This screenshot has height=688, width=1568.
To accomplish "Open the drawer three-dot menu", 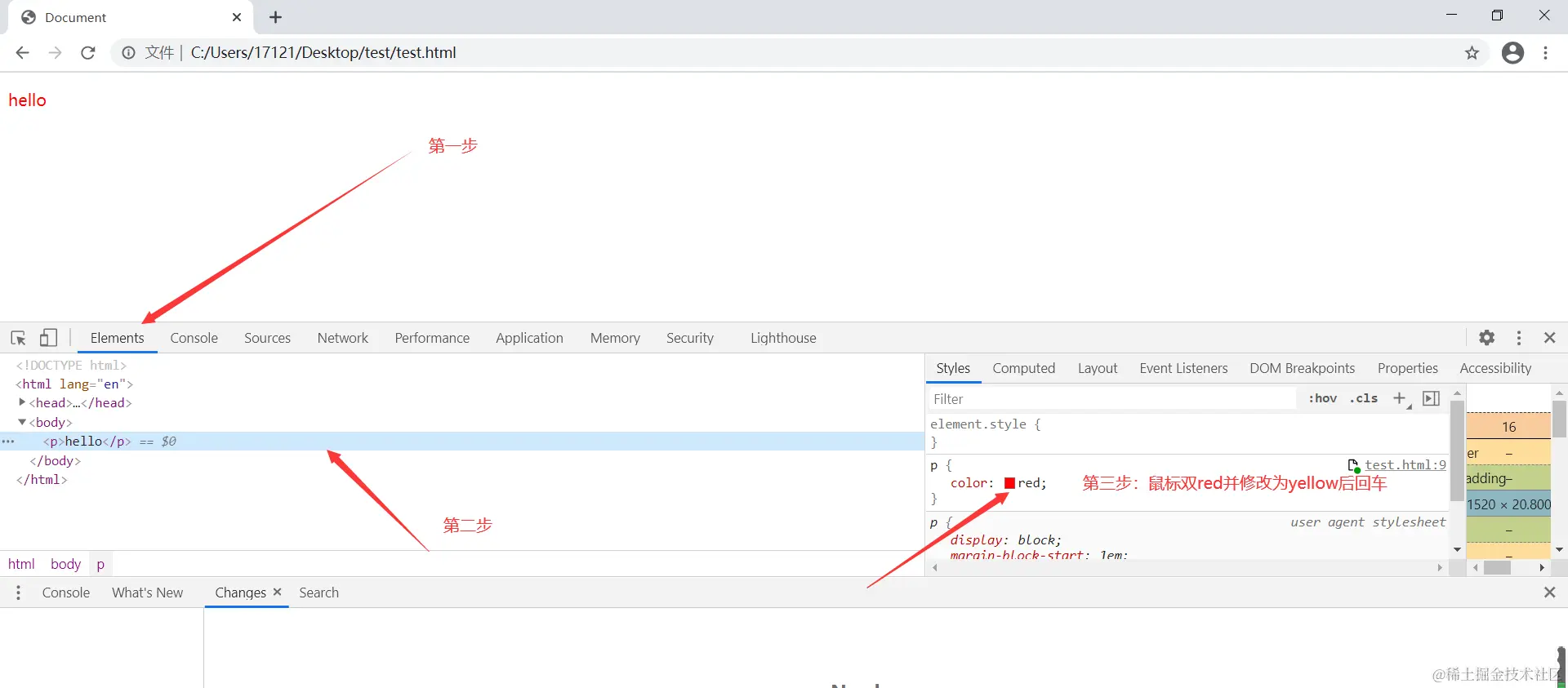I will coord(18,593).
